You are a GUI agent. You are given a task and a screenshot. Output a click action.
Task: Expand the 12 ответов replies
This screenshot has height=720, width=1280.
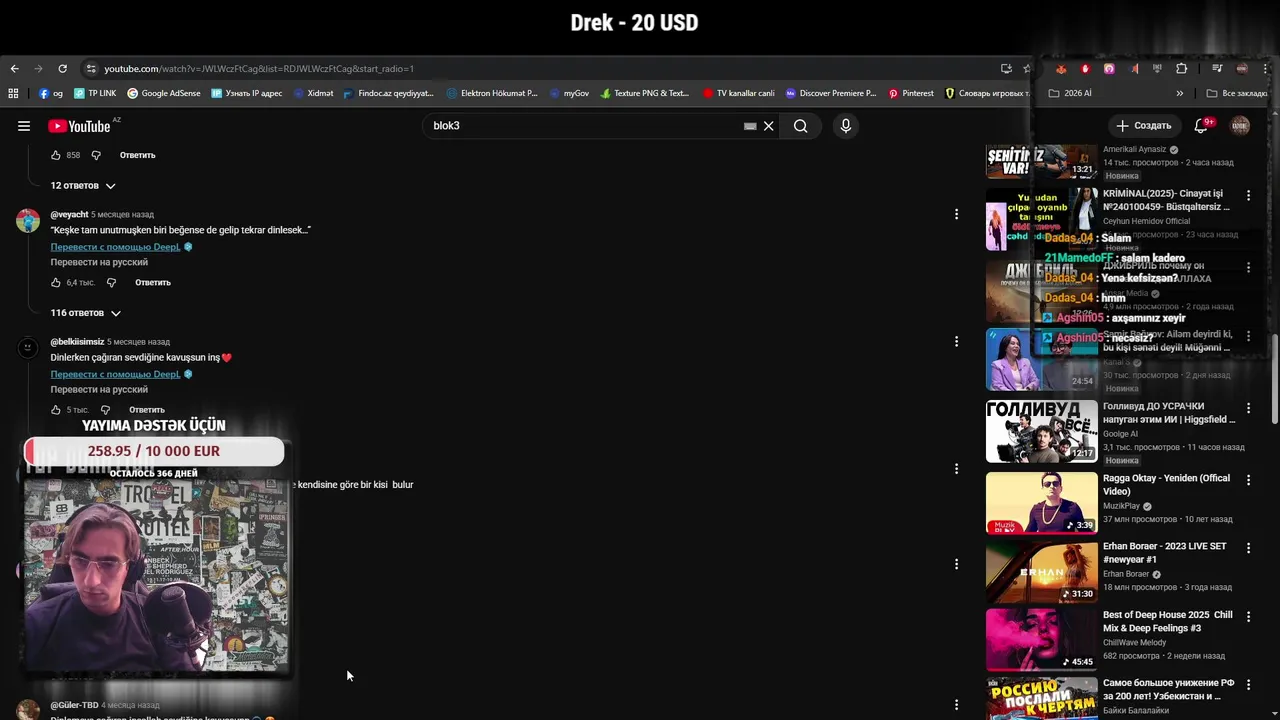[x=84, y=186]
